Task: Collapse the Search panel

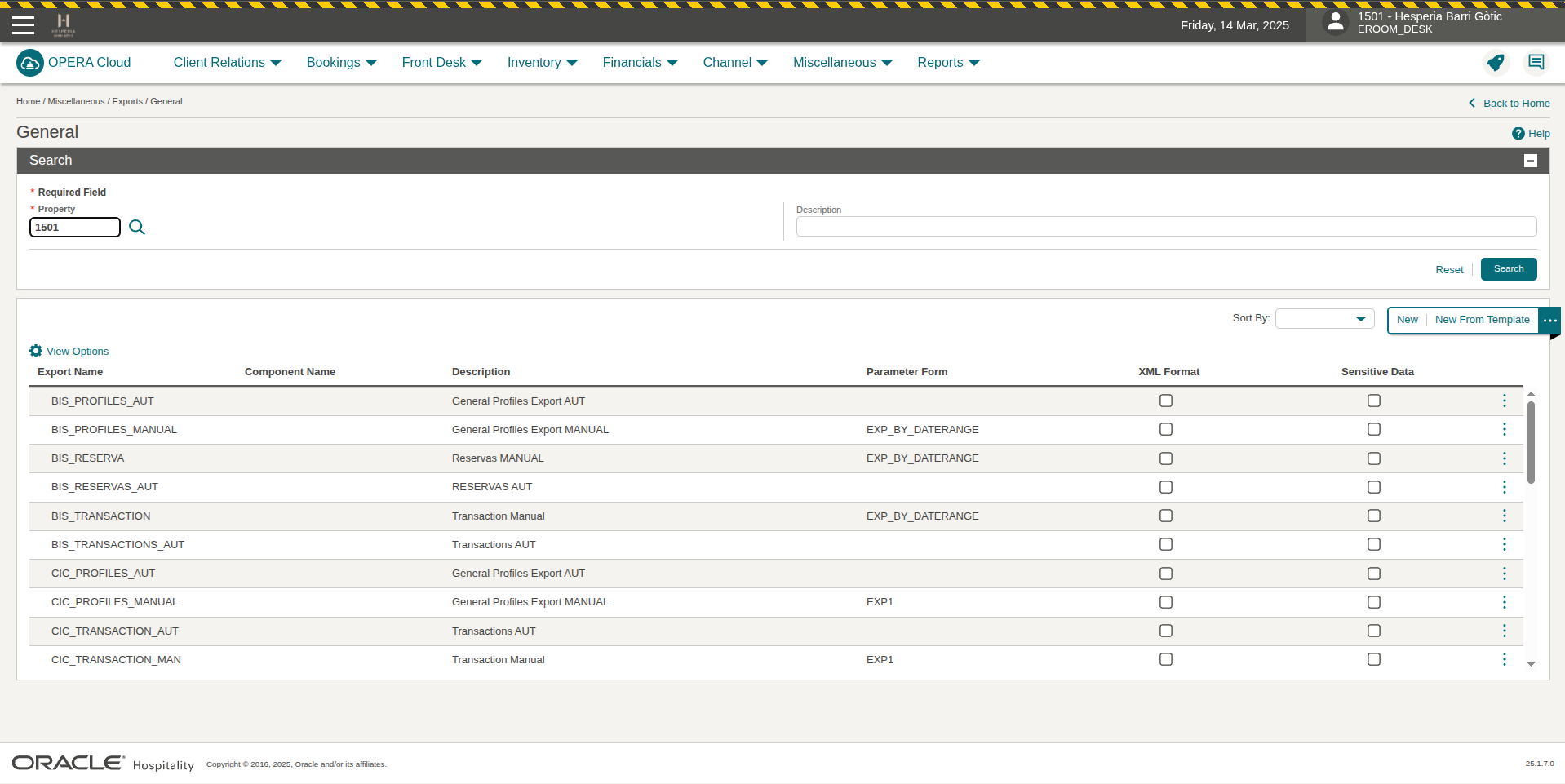Action: click(1530, 161)
